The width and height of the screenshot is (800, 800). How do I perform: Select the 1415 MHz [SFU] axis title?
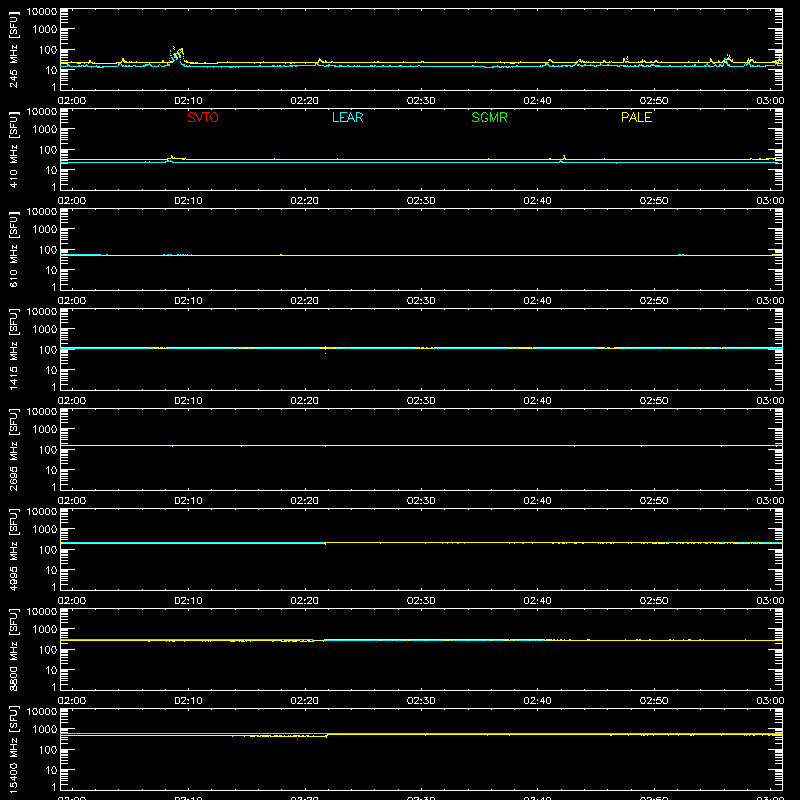click(x=13, y=349)
